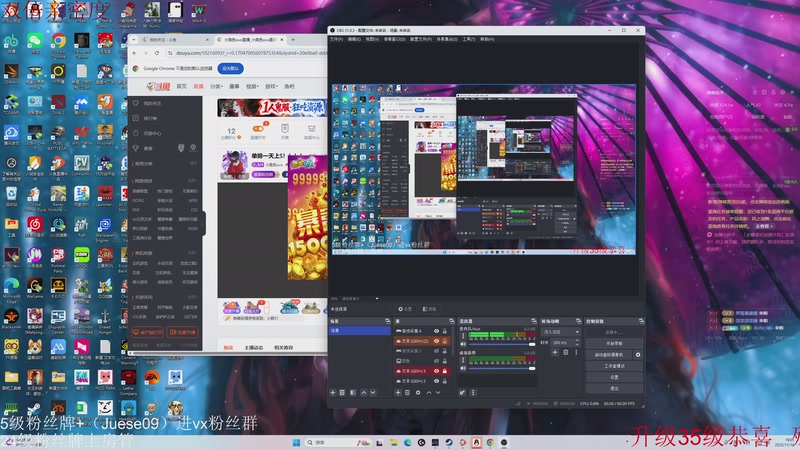Toggle visibility of bottom 文本 (GDI+) 2 source
The width and height of the screenshot is (800, 450).
click(436, 381)
